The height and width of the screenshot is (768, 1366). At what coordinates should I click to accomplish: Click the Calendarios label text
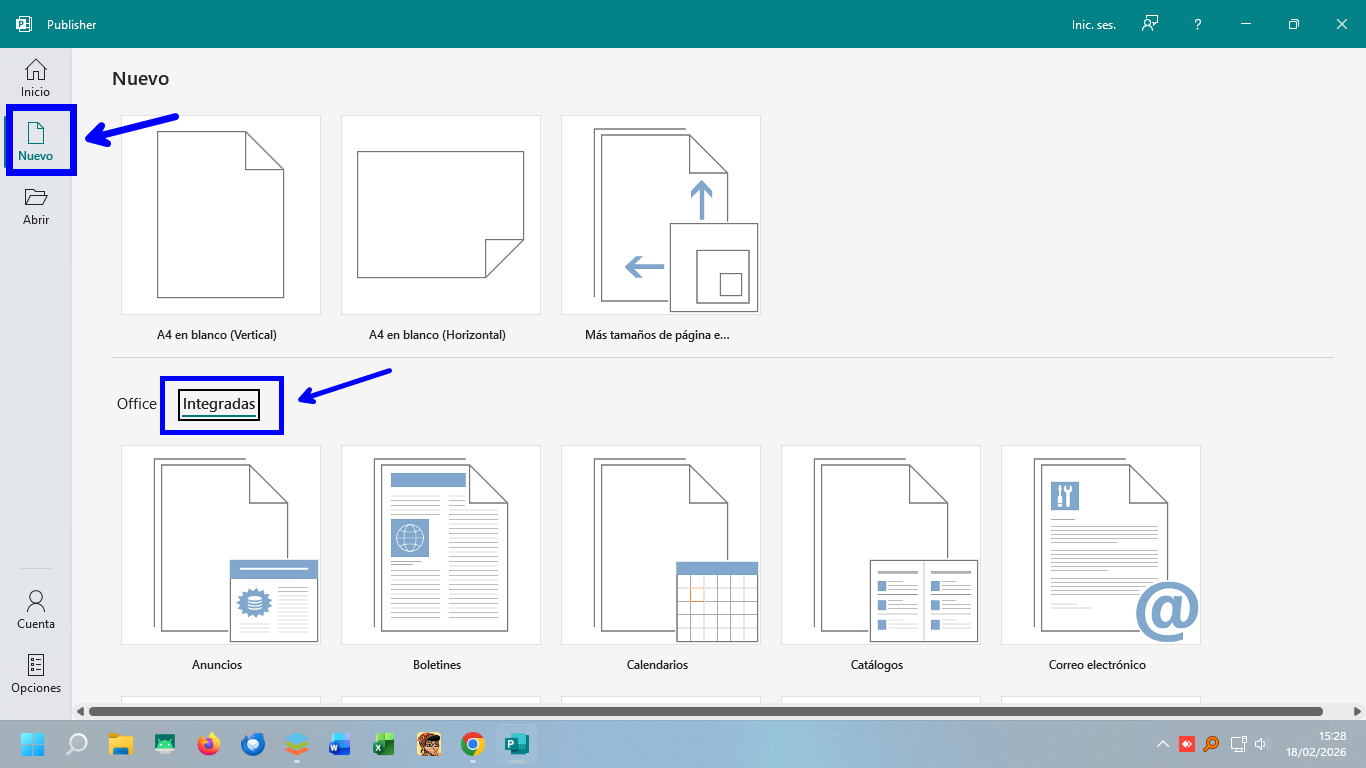[657, 665]
